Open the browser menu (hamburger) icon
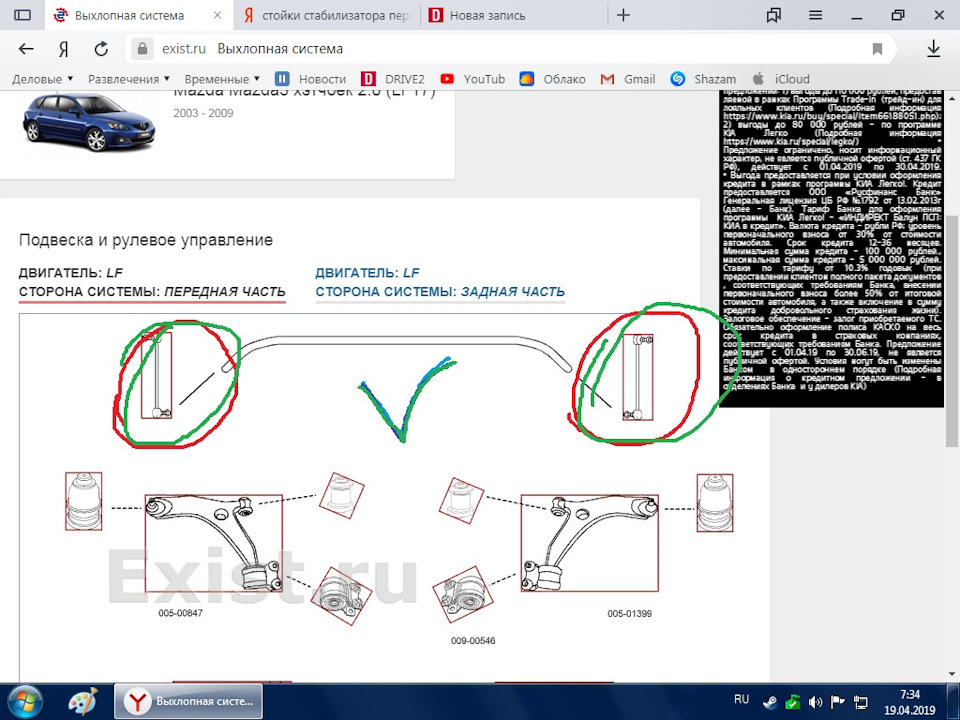The width and height of the screenshot is (960, 720). click(x=815, y=15)
